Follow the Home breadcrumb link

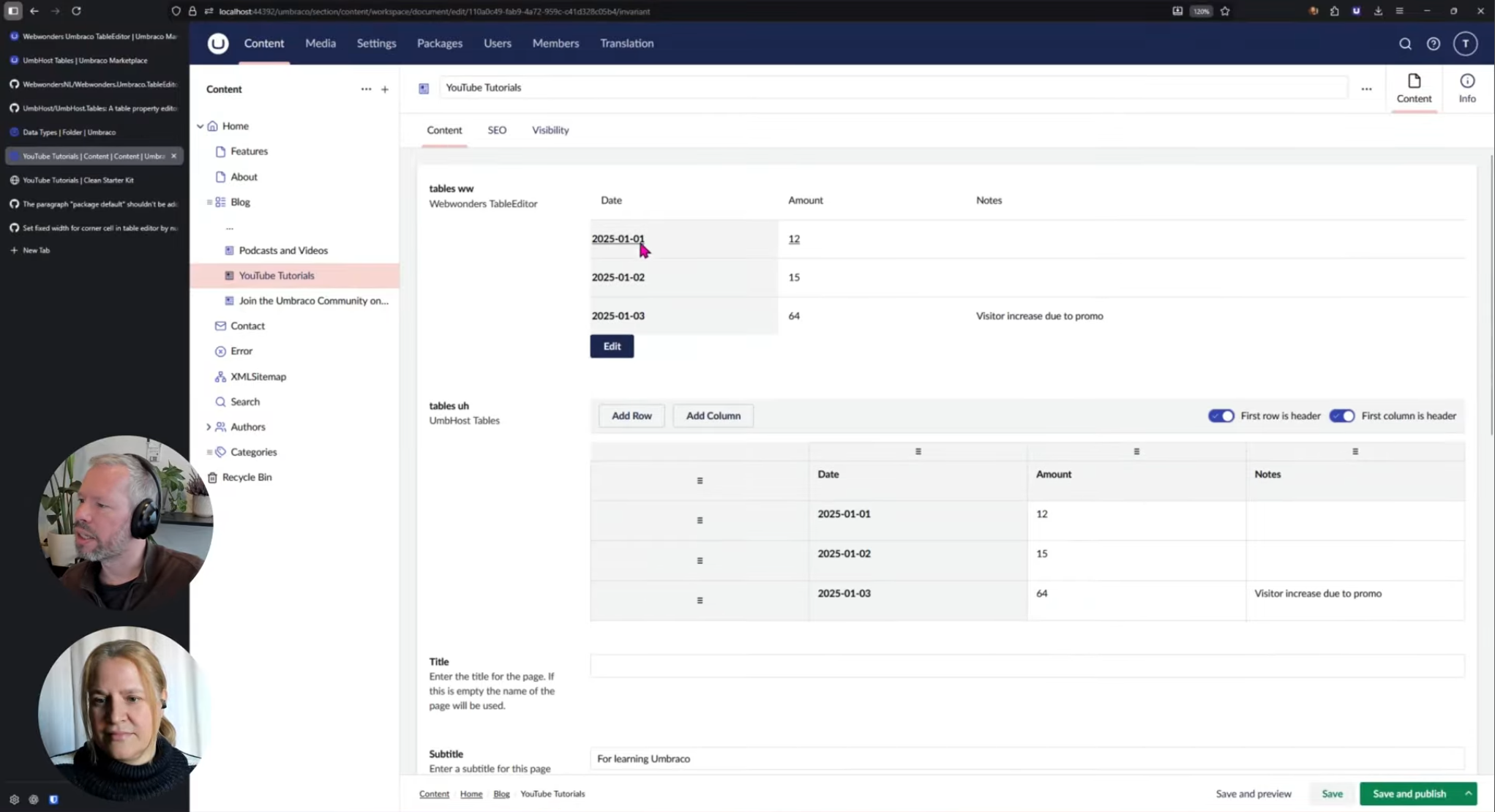click(x=471, y=794)
